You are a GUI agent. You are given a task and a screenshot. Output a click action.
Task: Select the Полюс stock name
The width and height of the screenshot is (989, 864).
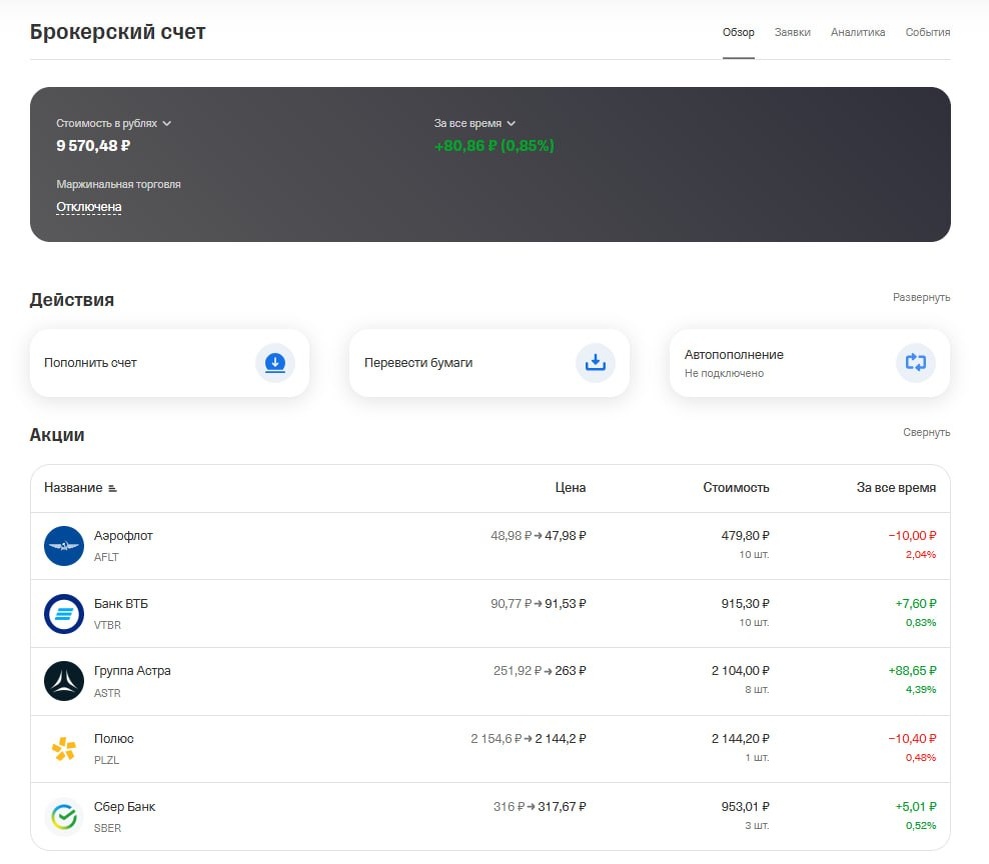[x=114, y=738]
